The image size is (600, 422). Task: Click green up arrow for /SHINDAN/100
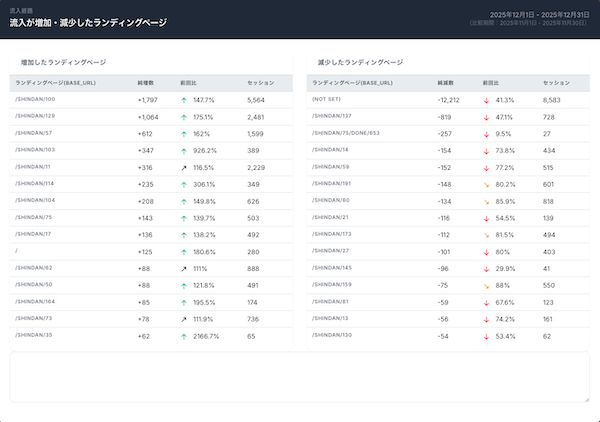pos(184,100)
